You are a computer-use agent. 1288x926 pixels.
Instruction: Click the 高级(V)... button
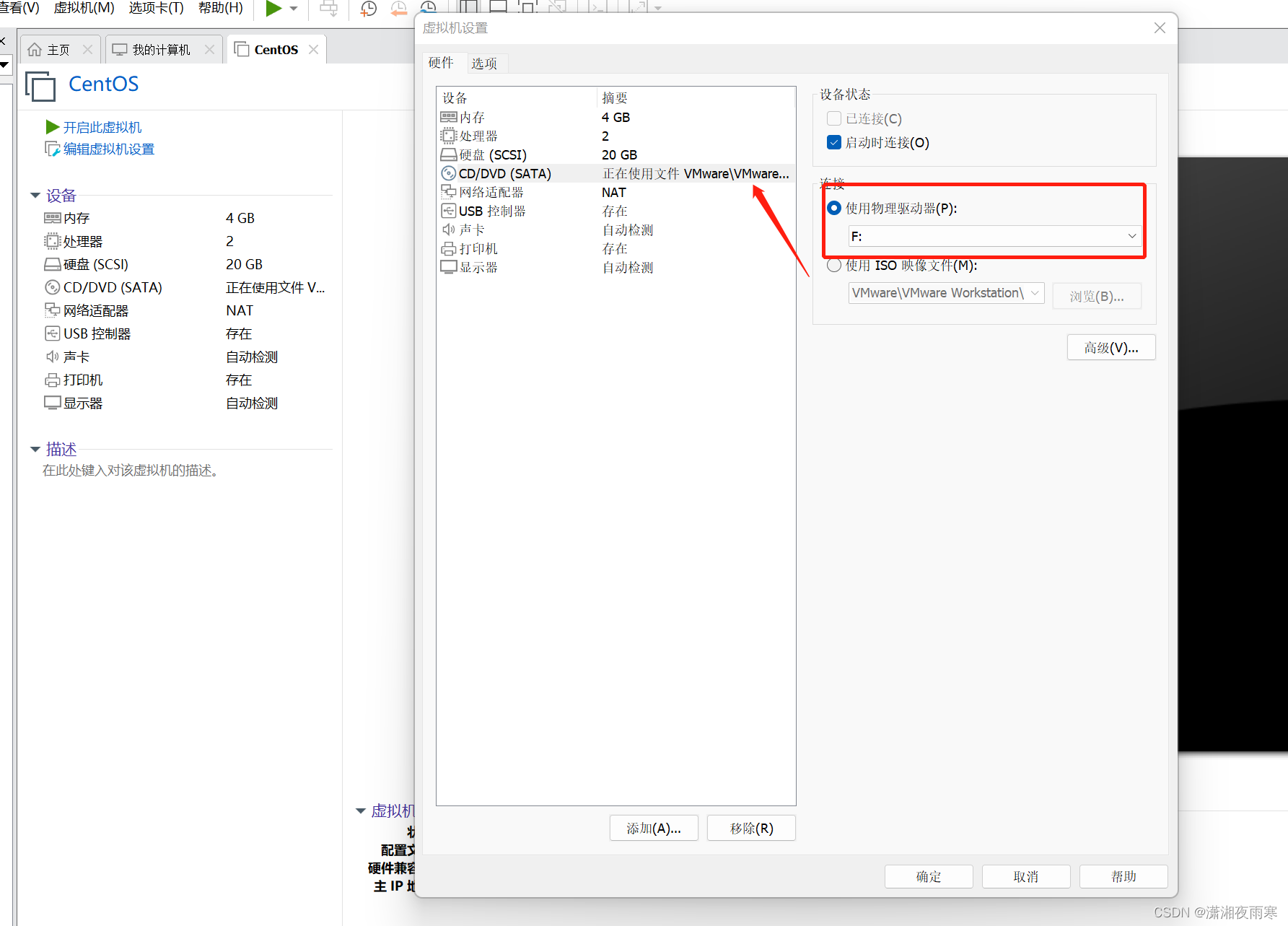(1111, 347)
